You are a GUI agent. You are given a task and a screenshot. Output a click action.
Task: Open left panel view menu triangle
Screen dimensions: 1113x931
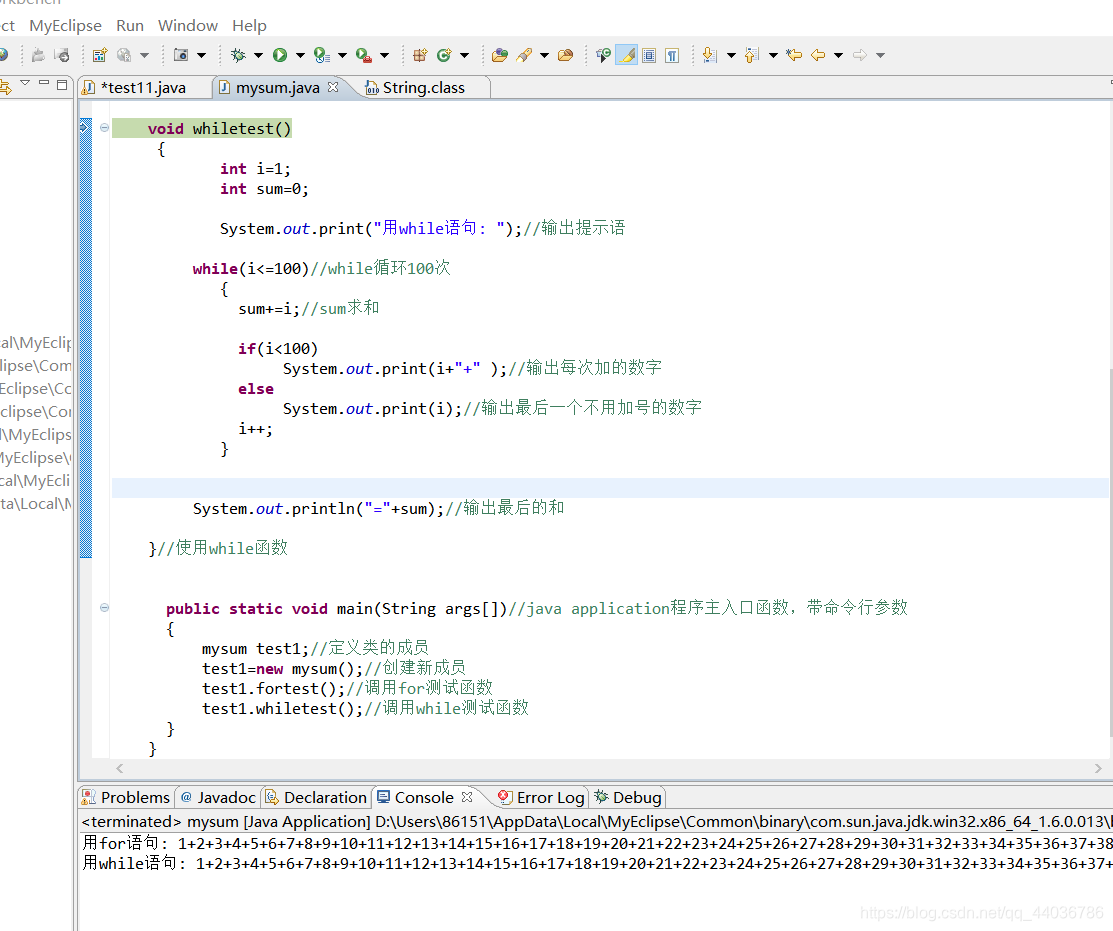pyautogui.click(x=26, y=83)
